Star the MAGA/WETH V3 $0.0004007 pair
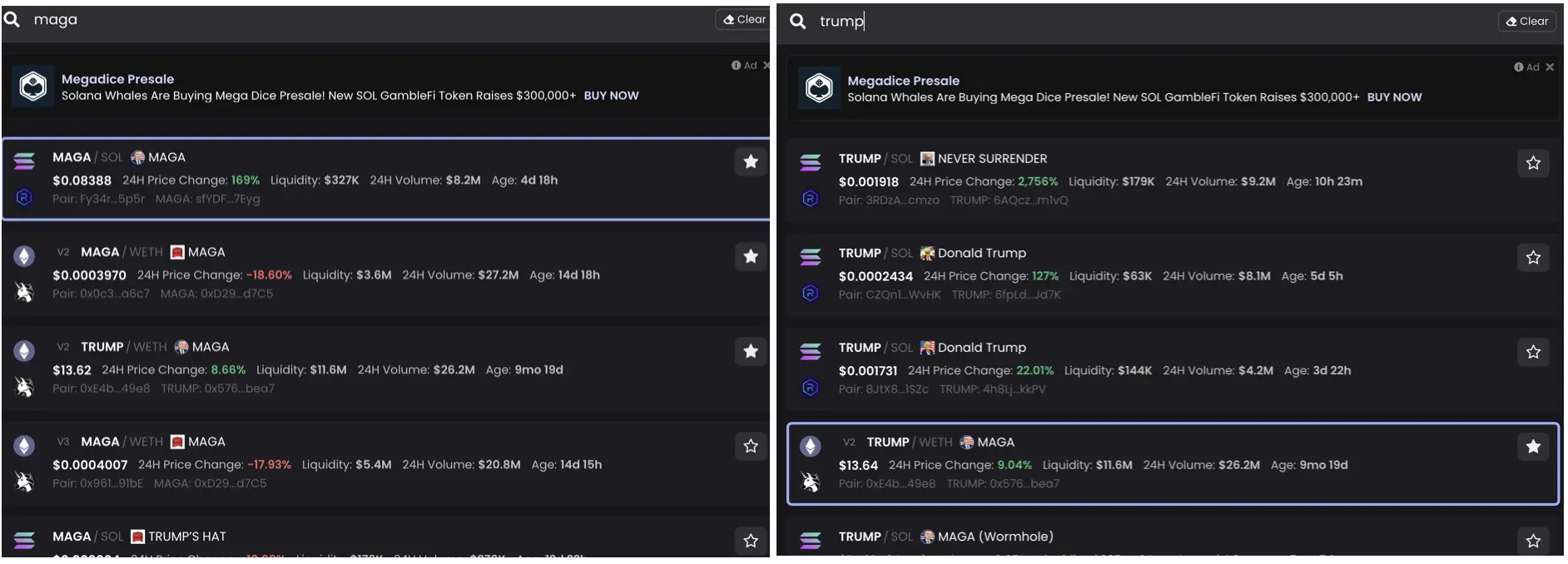 coord(751,446)
